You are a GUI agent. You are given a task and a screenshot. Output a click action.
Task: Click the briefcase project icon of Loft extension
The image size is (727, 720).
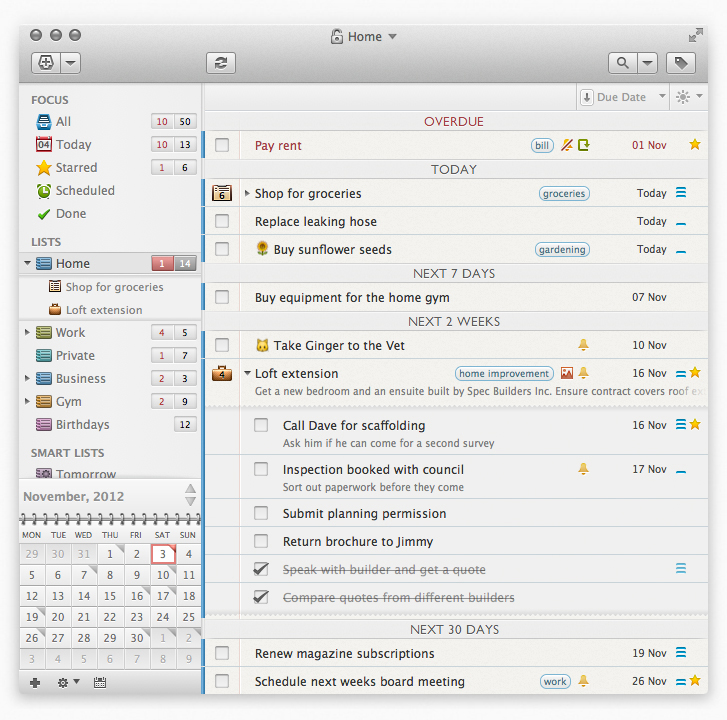tap(222, 373)
